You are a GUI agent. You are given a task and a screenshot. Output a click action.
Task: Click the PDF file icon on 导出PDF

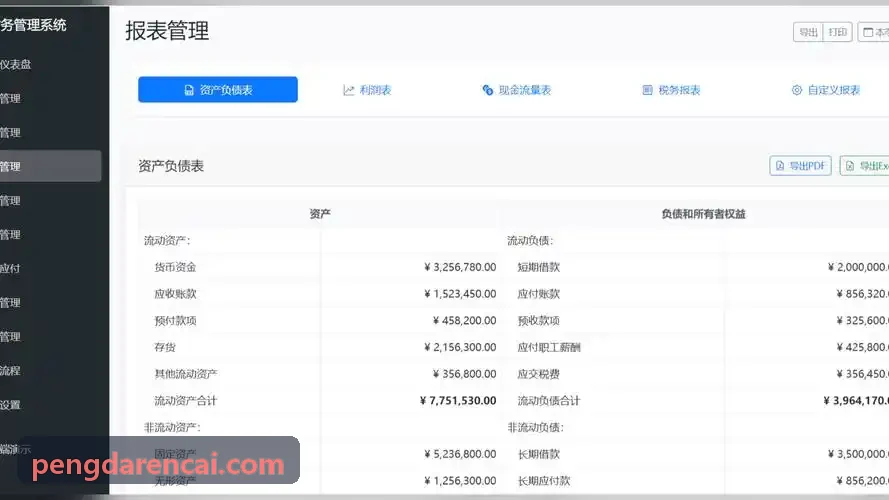tap(780, 166)
